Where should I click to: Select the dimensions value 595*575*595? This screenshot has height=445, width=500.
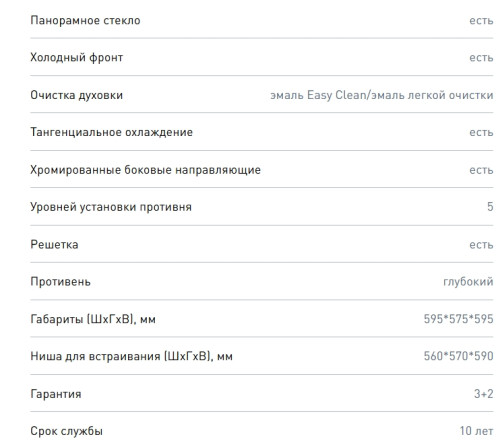[458, 319]
